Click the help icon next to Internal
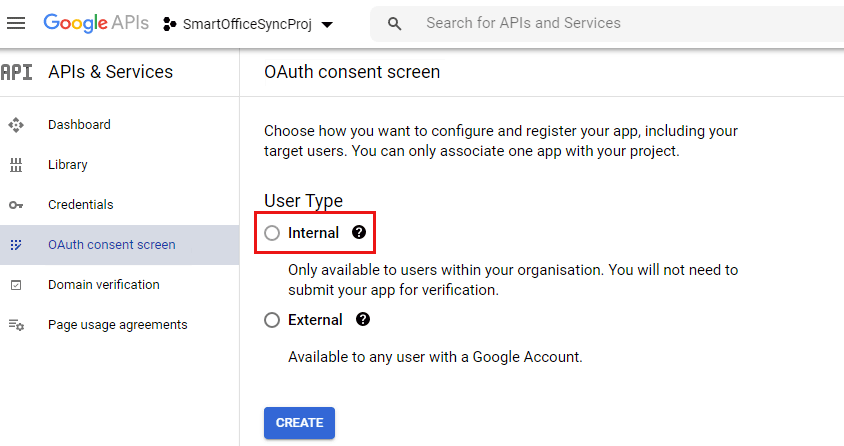This screenshot has height=446, width=844. [x=359, y=232]
